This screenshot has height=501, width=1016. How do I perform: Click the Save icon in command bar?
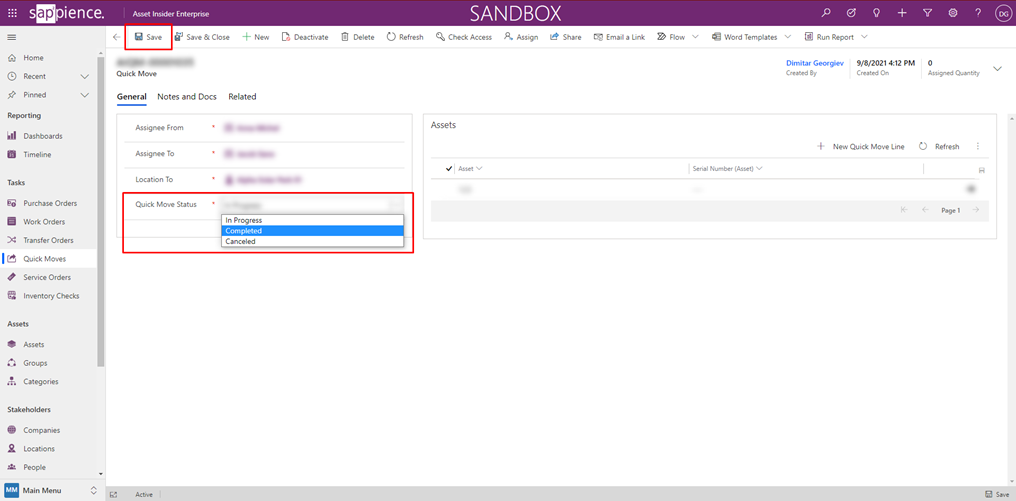click(x=140, y=37)
